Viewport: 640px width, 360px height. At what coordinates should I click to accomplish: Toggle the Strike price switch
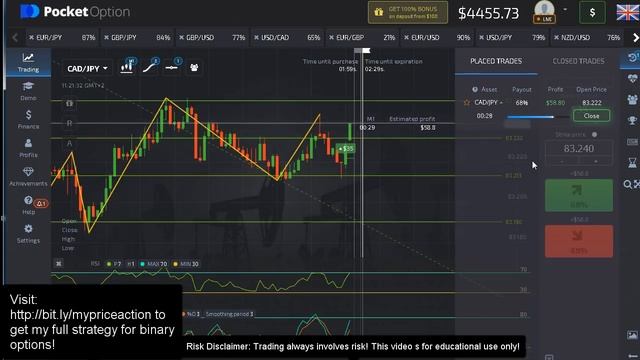[x=594, y=134]
